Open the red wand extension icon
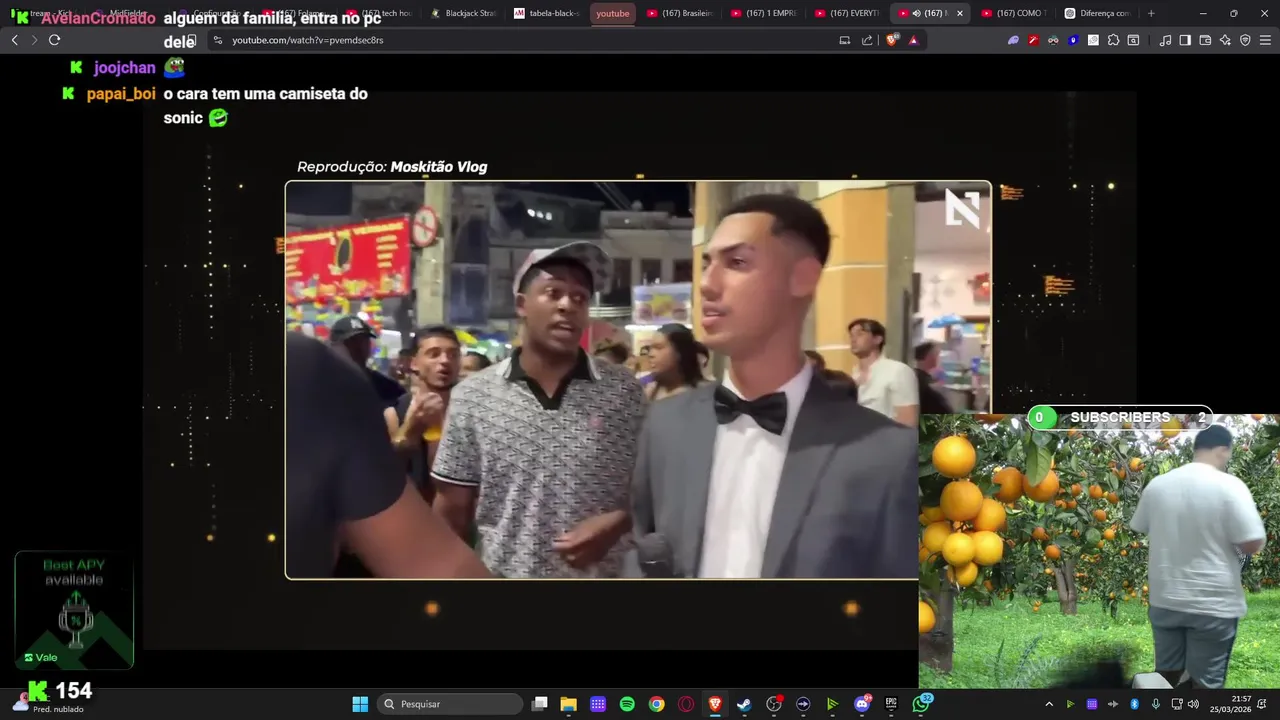Image resolution: width=1280 pixels, height=720 pixels. click(1033, 40)
